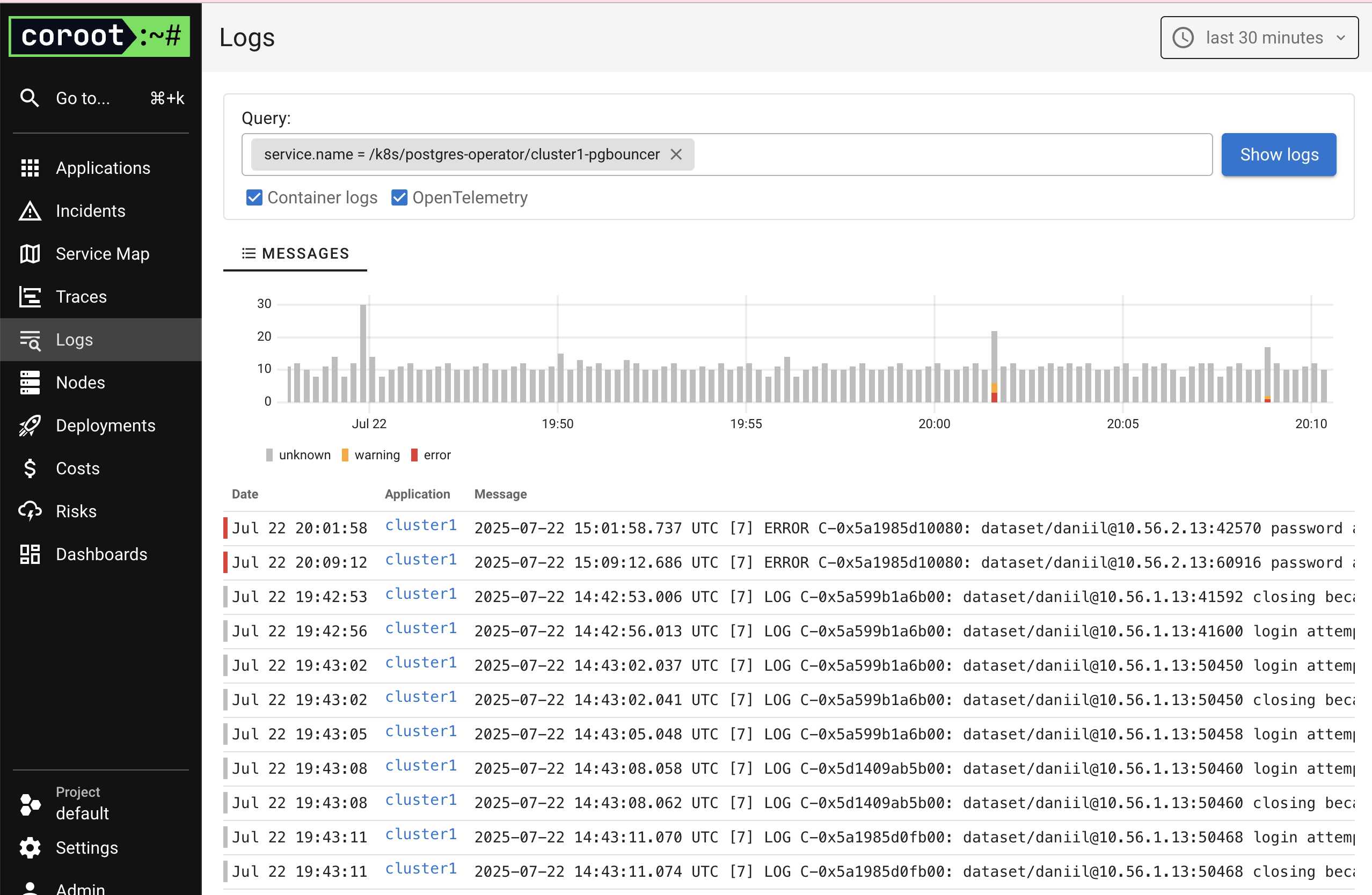
Task: Select the Nodes menu item
Action: pyautogui.click(x=101, y=383)
